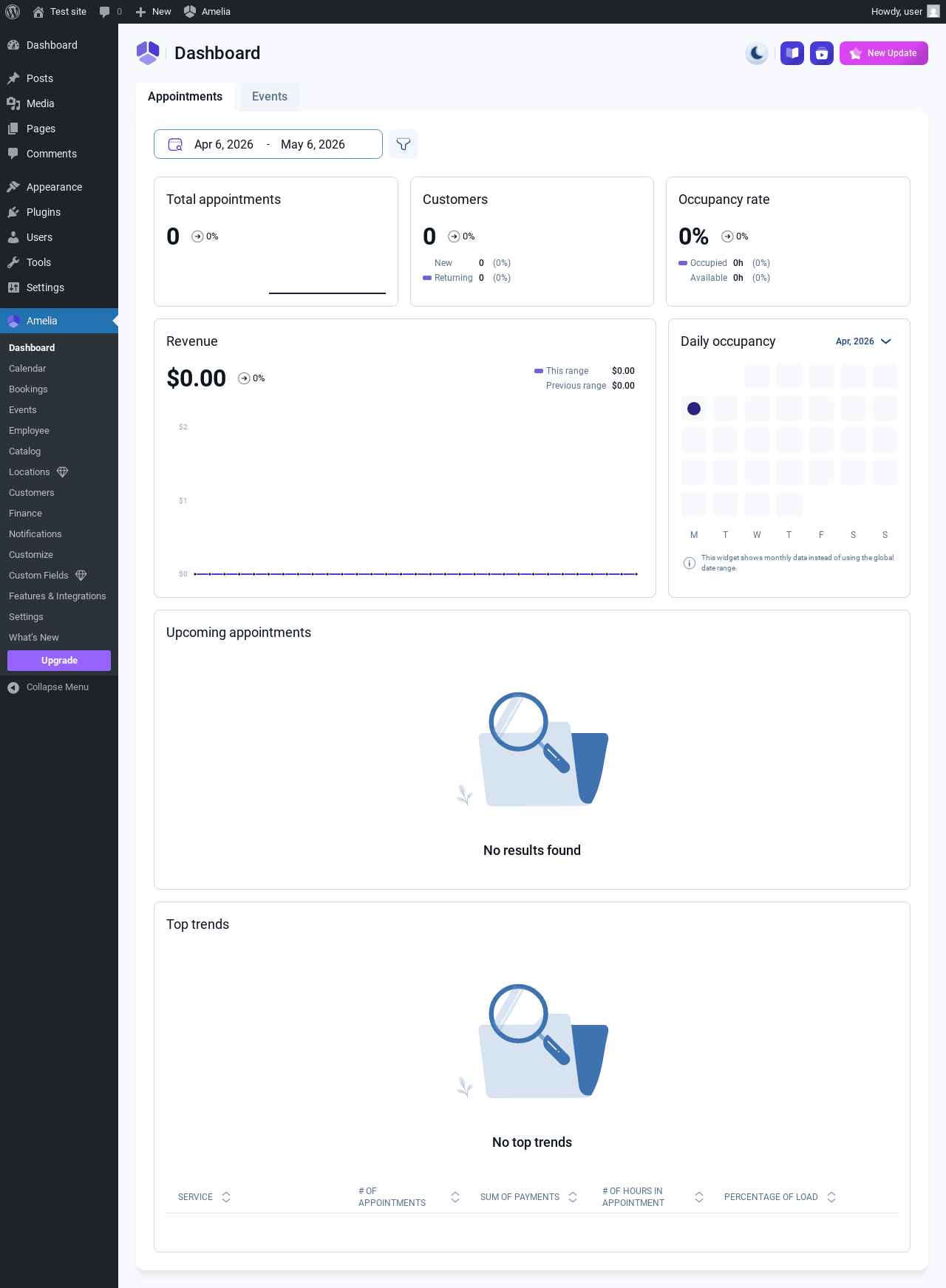The image size is (946, 1288).
Task: Open the video tutorials icon
Action: (822, 53)
